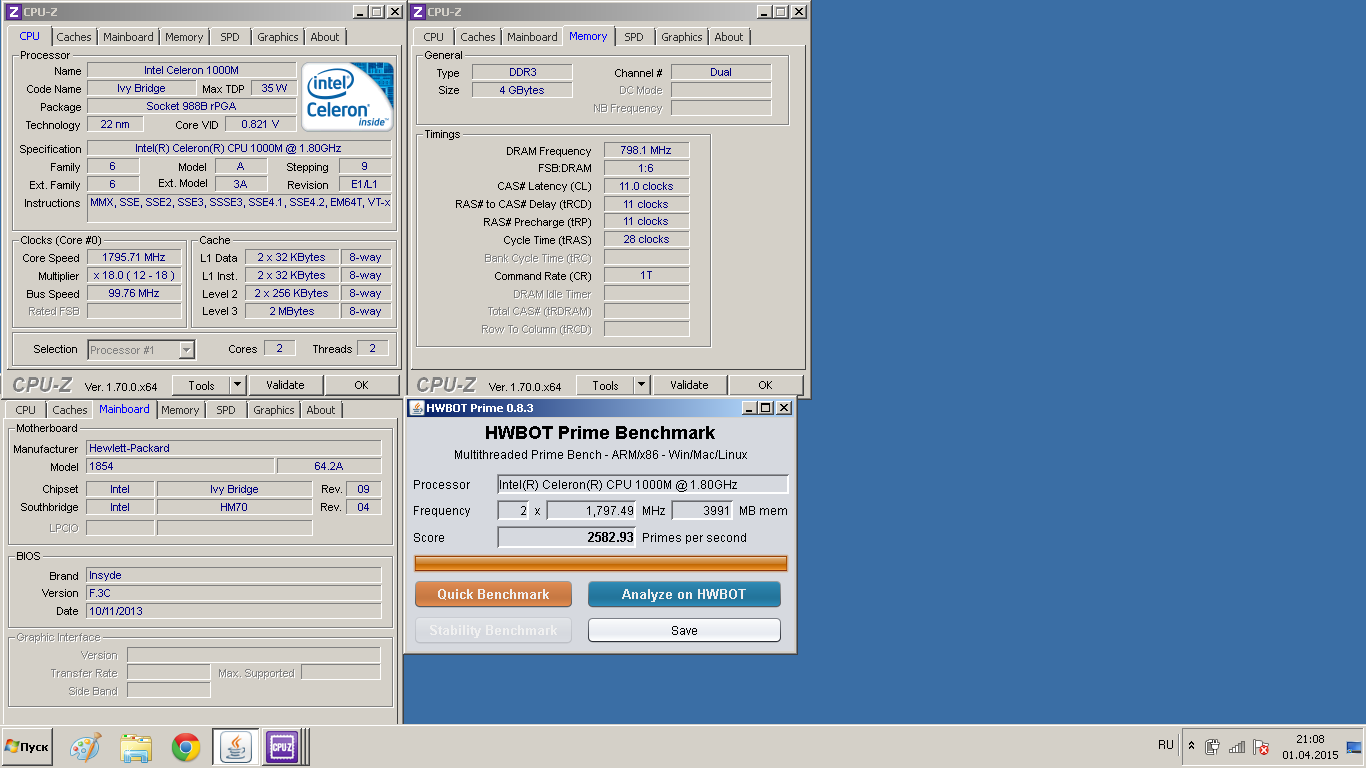The width and height of the screenshot is (1366, 768).
Task: Click the HWBOT Prime title bar Java icon
Action: [416, 408]
